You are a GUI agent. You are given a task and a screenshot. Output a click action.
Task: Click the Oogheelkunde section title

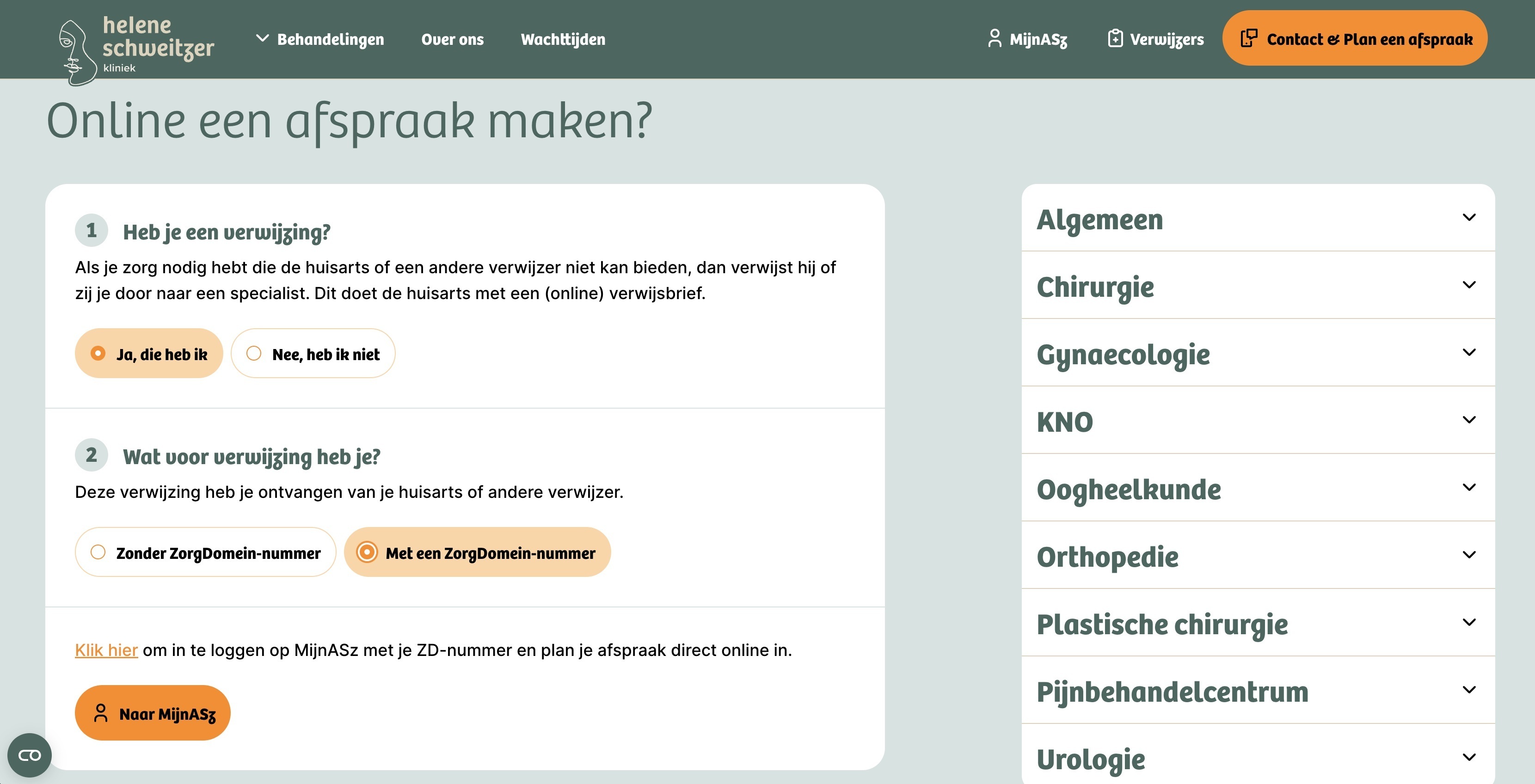pyautogui.click(x=1129, y=490)
